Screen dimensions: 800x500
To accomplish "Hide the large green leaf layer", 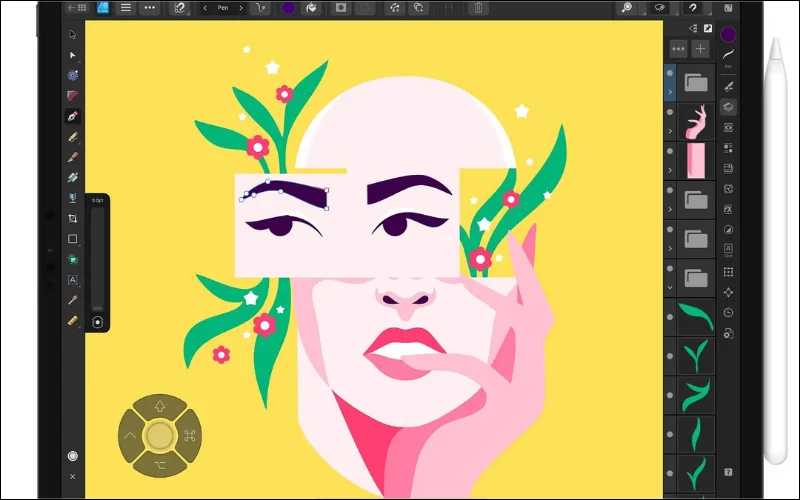I will (670, 317).
